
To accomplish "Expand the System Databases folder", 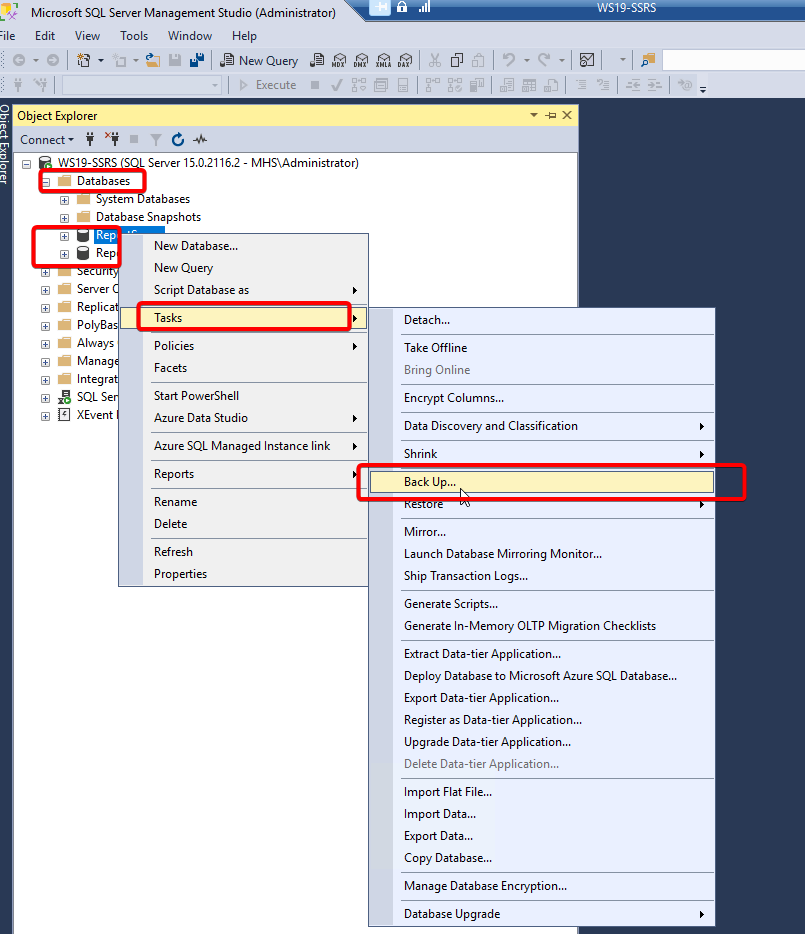I will (x=64, y=200).
